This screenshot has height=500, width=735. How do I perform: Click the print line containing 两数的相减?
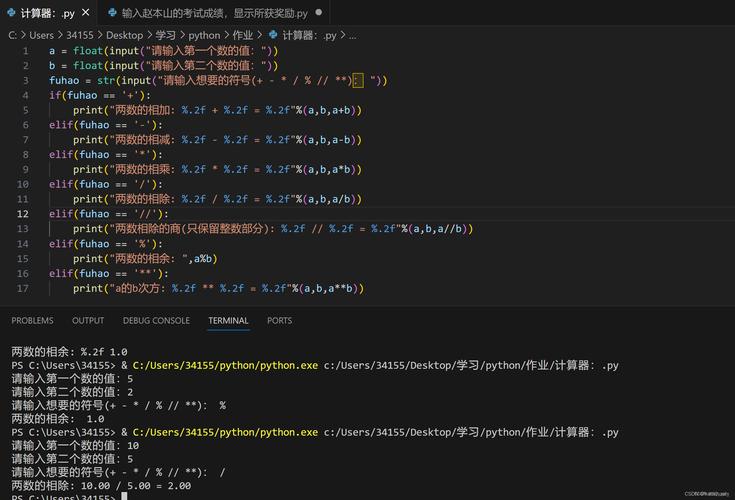click(x=218, y=140)
